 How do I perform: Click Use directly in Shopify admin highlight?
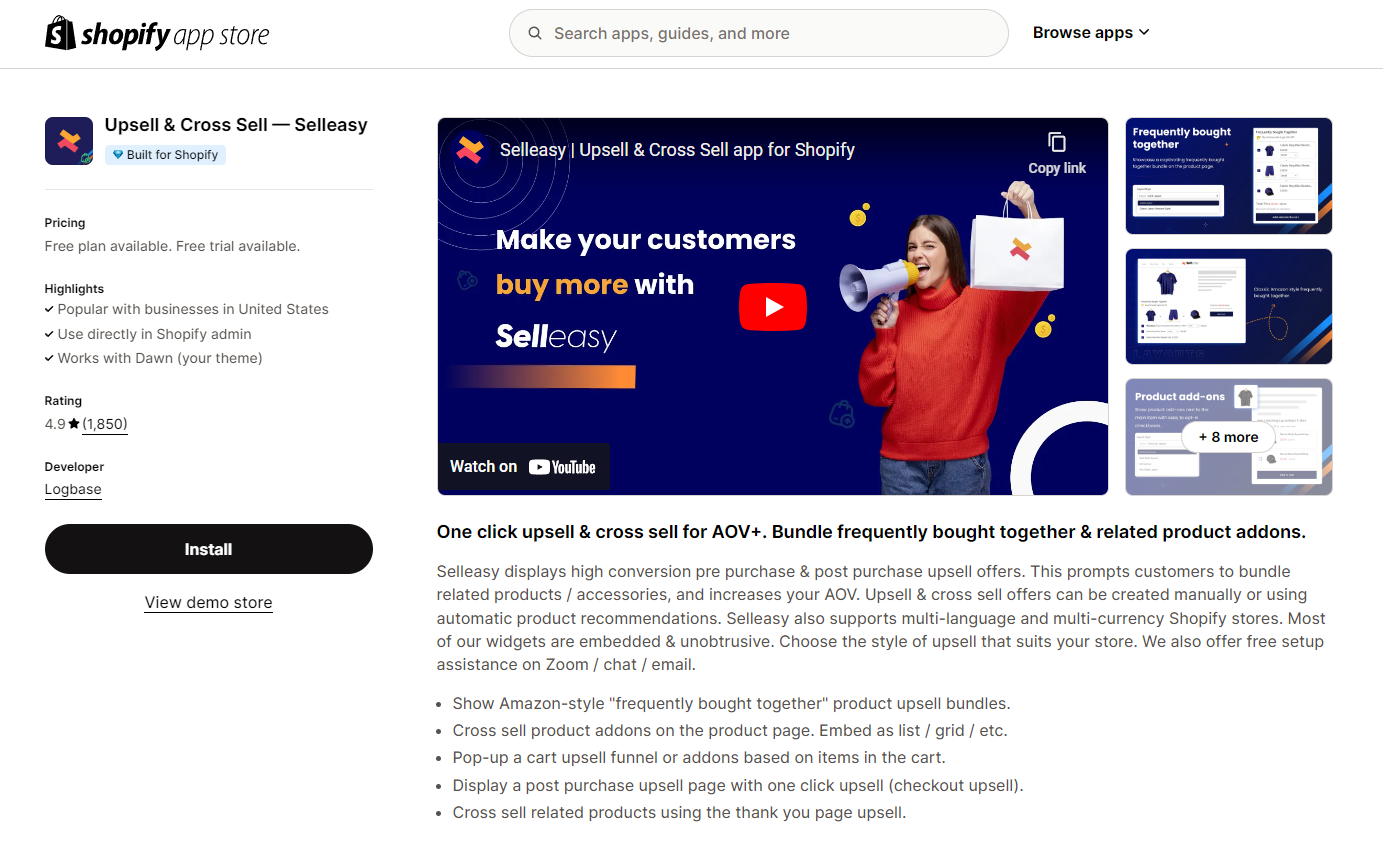point(155,334)
